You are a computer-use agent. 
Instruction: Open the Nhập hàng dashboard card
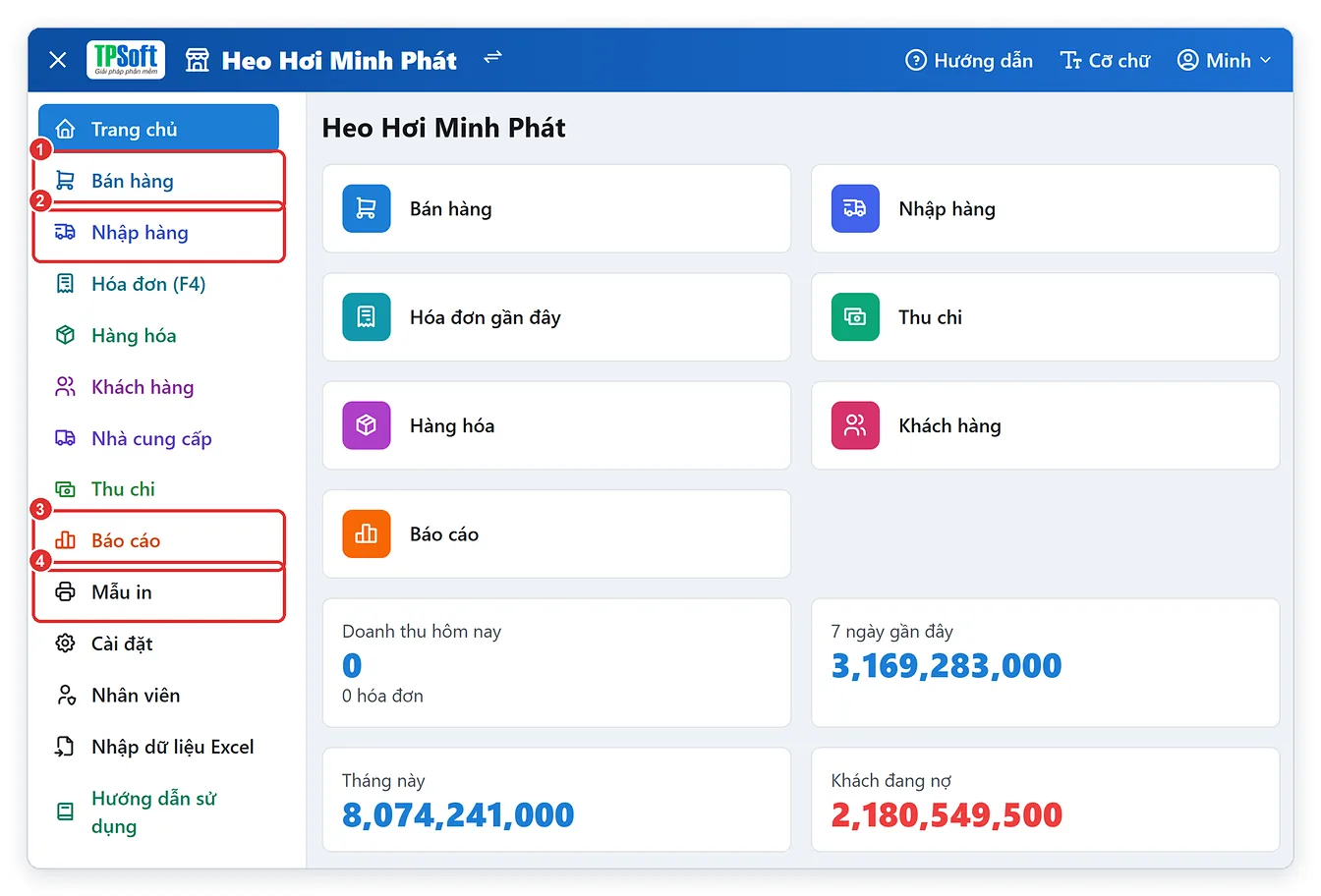(1045, 208)
